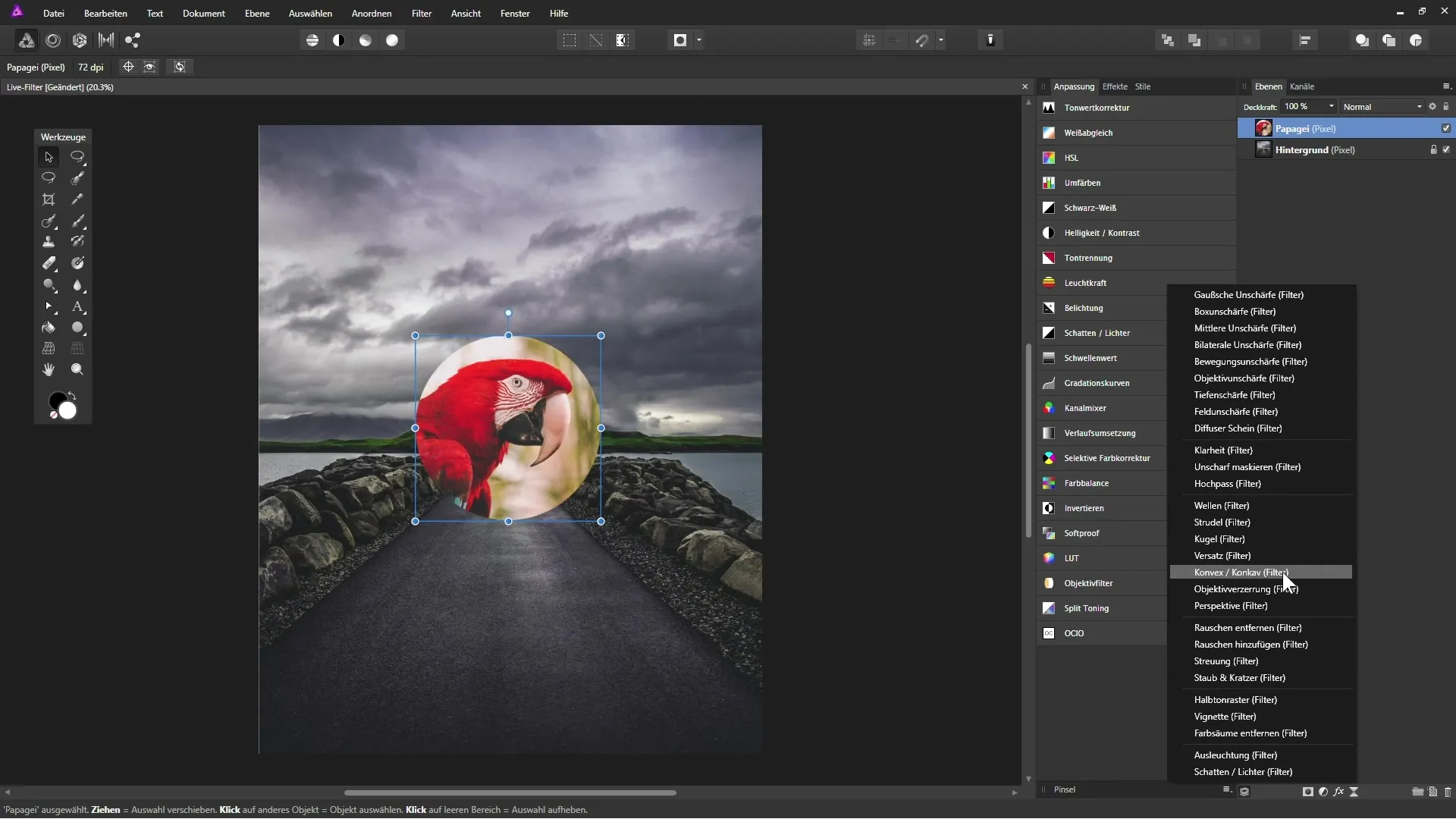Open the Filter menu in menu bar
This screenshot has width=1456, height=819.
[422, 13]
